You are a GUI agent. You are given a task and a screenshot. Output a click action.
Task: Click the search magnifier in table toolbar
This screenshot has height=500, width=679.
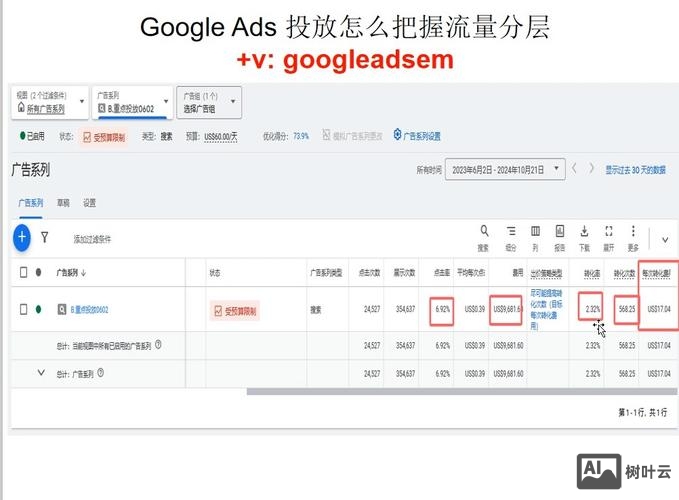click(484, 231)
